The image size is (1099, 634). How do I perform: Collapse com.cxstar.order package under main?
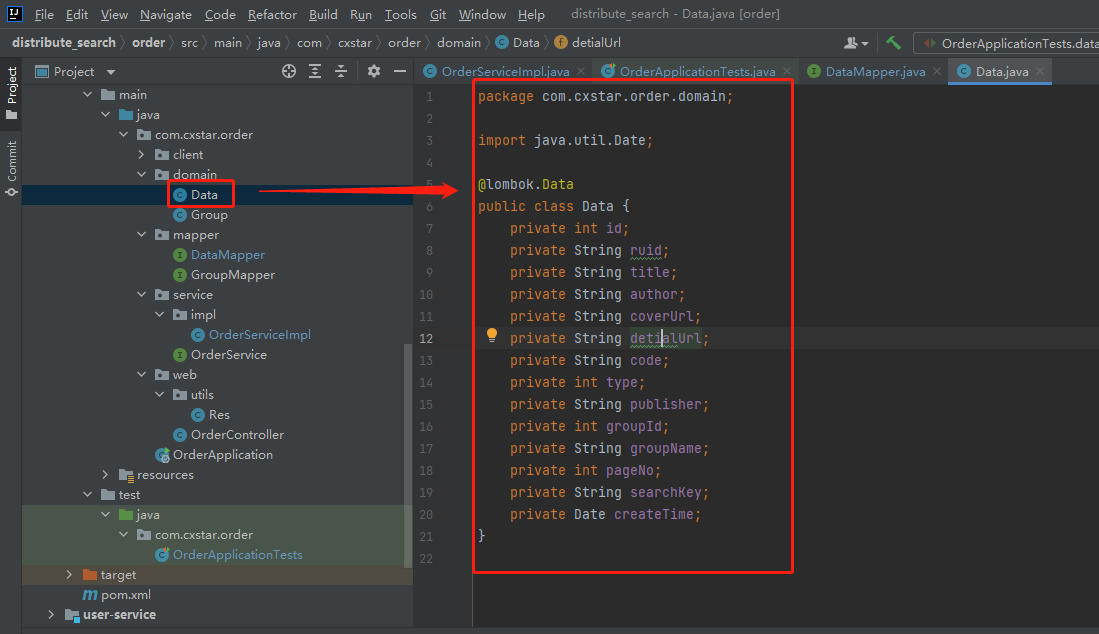point(123,135)
